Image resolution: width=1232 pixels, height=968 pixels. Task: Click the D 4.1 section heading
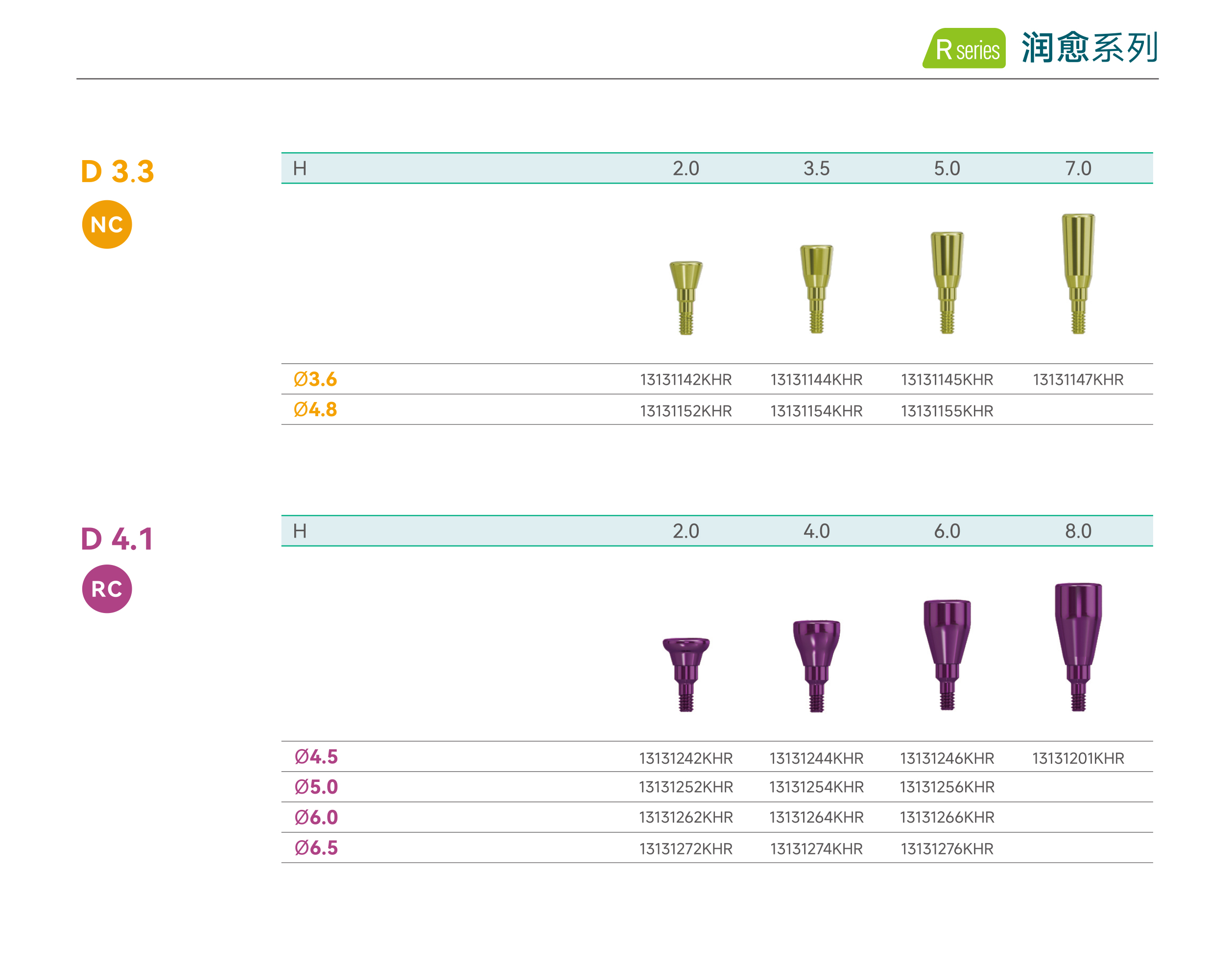[117, 539]
